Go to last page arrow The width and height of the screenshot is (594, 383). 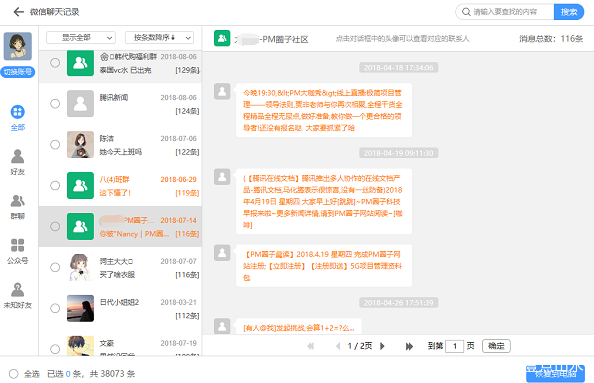click(409, 346)
